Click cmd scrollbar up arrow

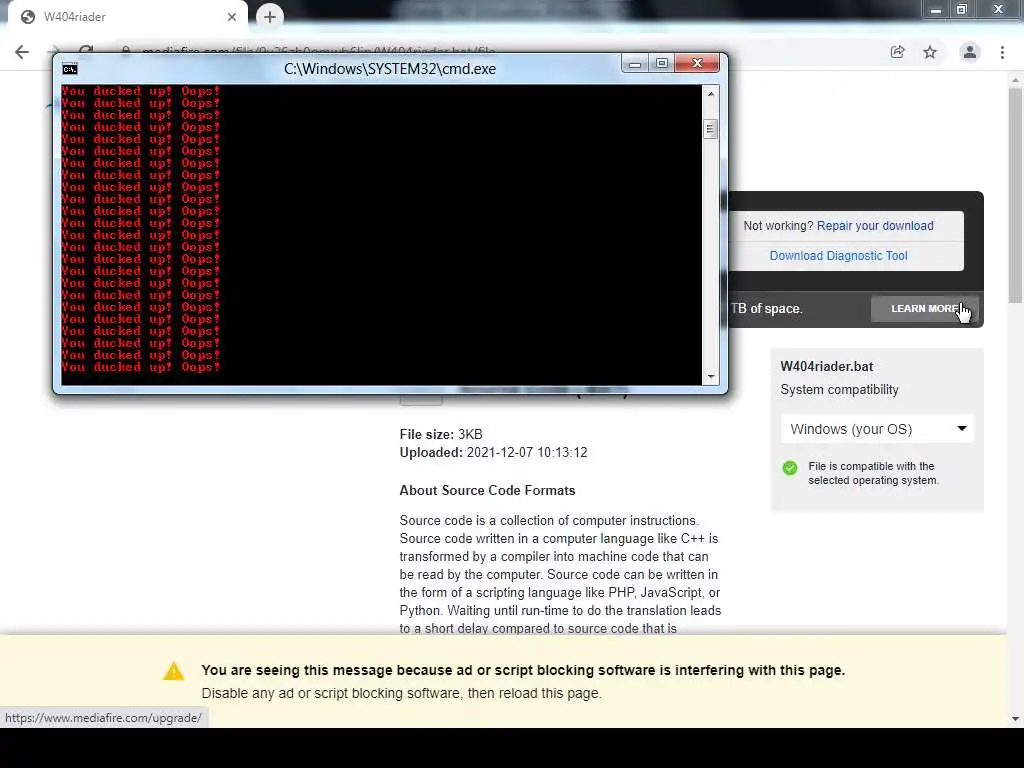[x=711, y=94]
